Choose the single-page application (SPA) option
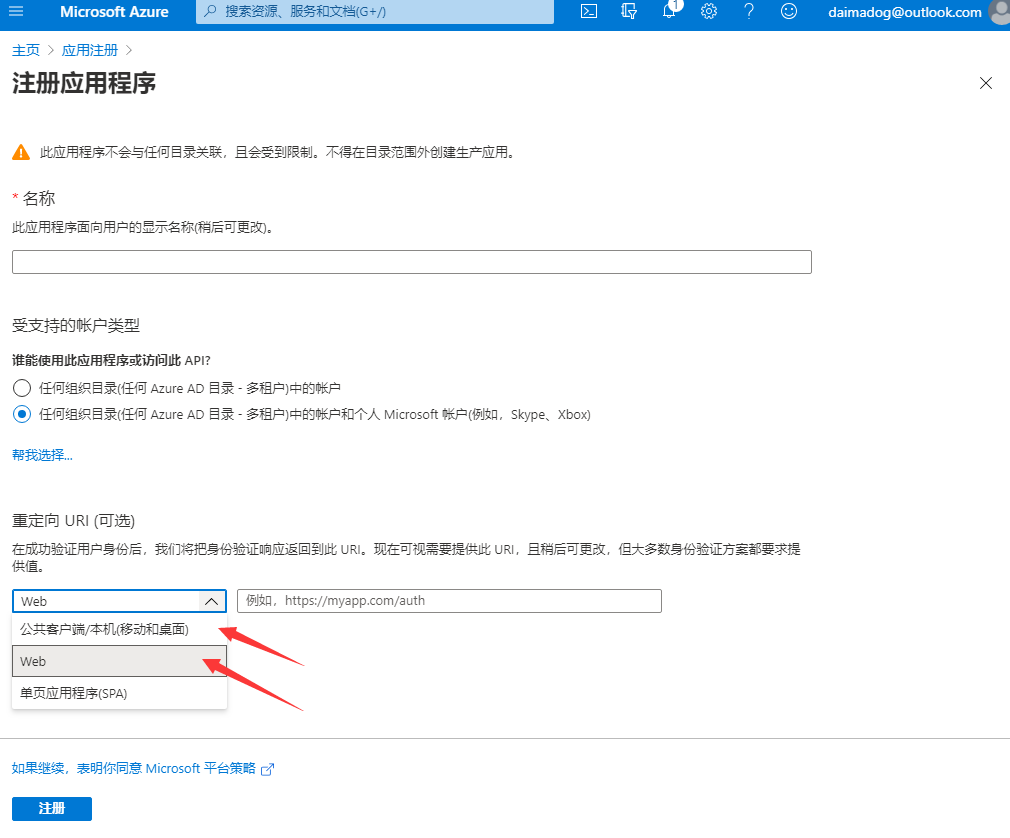The height and width of the screenshot is (838, 1010). [x=119, y=694]
